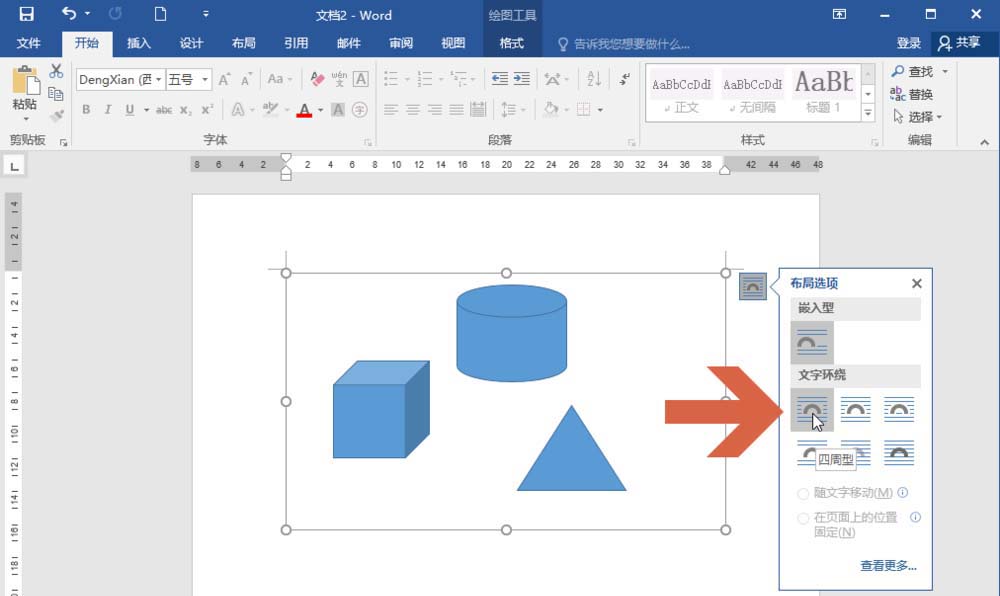Screen dimensions: 1000x596
Task: Select the 四周型 square wrapping option
Action: pyautogui.click(x=812, y=410)
